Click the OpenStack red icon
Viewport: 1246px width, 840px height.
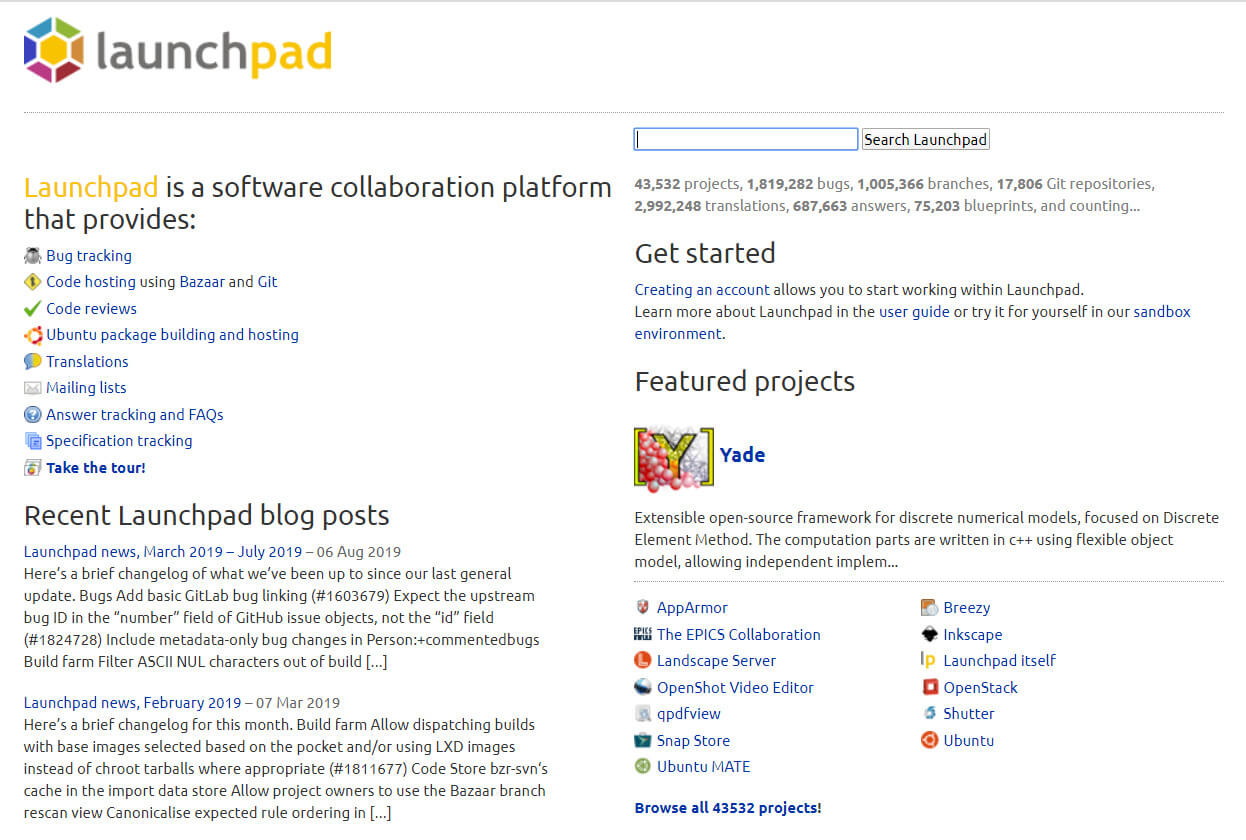pyautogui.click(x=929, y=688)
